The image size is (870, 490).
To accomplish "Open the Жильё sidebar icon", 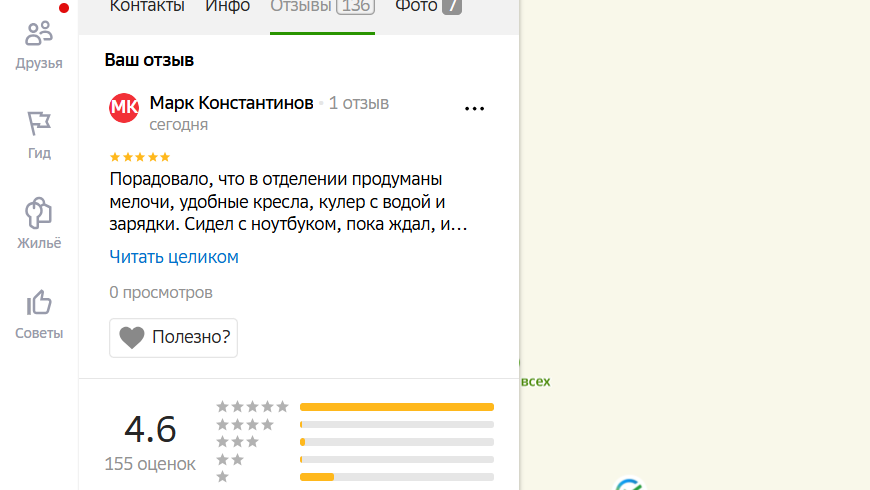I will 39,213.
